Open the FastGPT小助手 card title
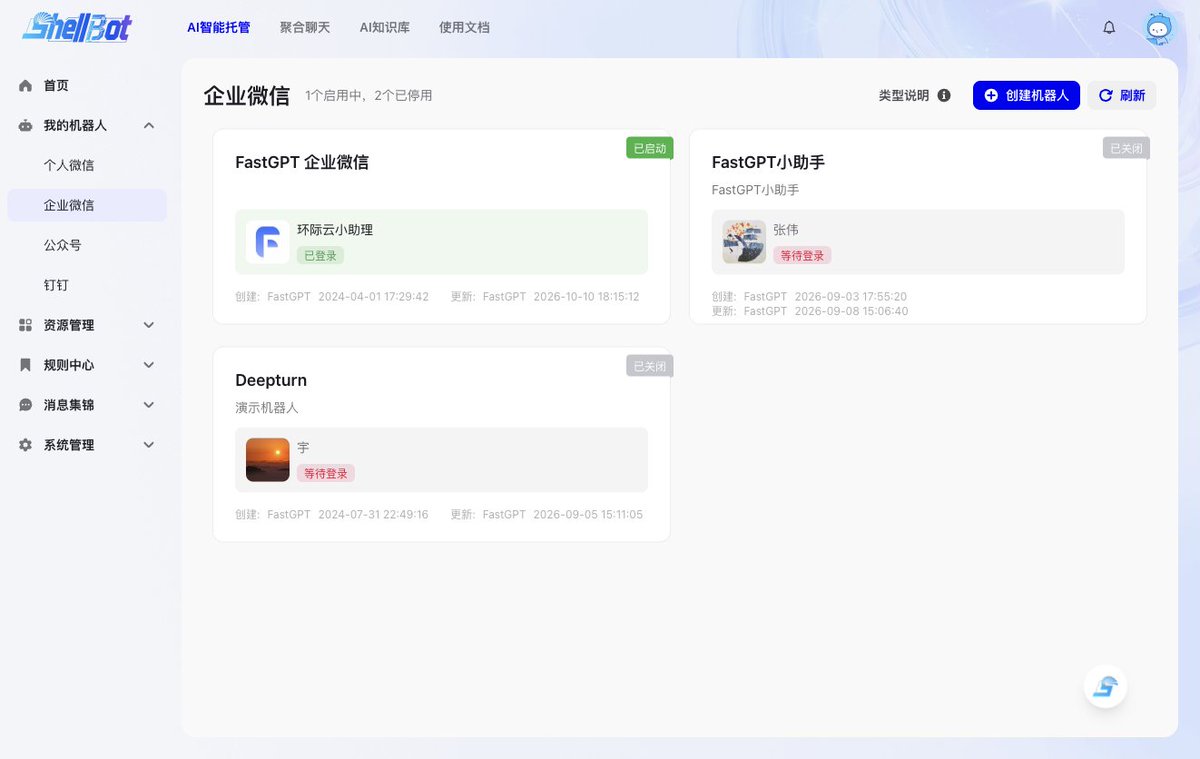1200x759 pixels. (768, 163)
